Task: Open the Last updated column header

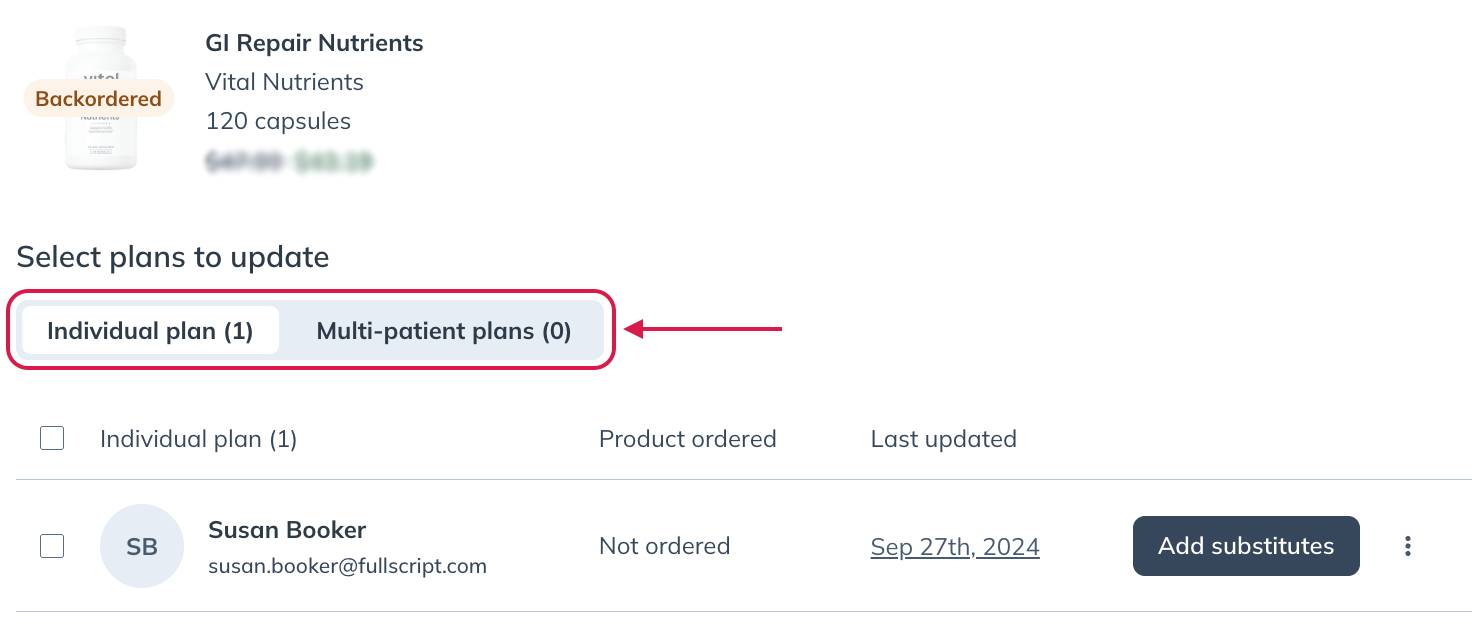Action: (x=943, y=438)
